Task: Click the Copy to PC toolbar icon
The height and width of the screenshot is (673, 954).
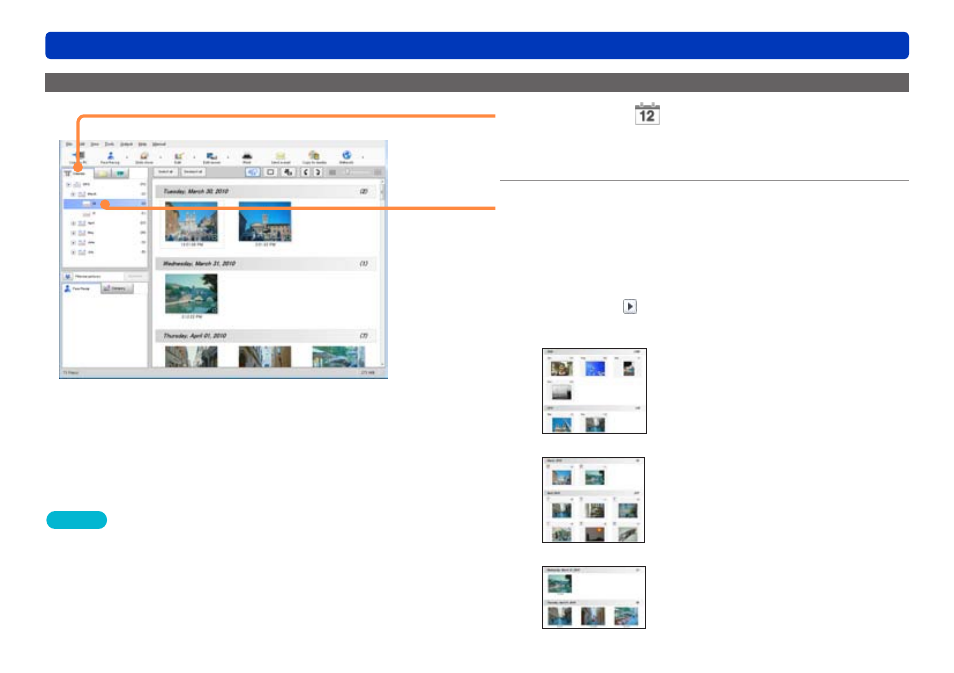Action: pyautogui.click(x=78, y=157)
